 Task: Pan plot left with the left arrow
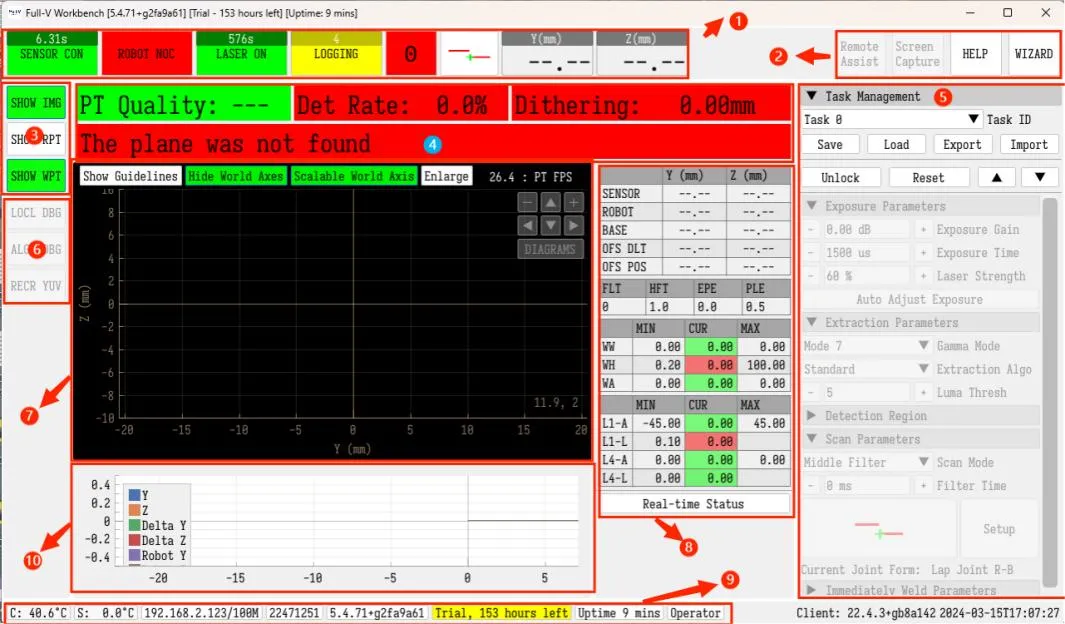(x=528, y=225)
